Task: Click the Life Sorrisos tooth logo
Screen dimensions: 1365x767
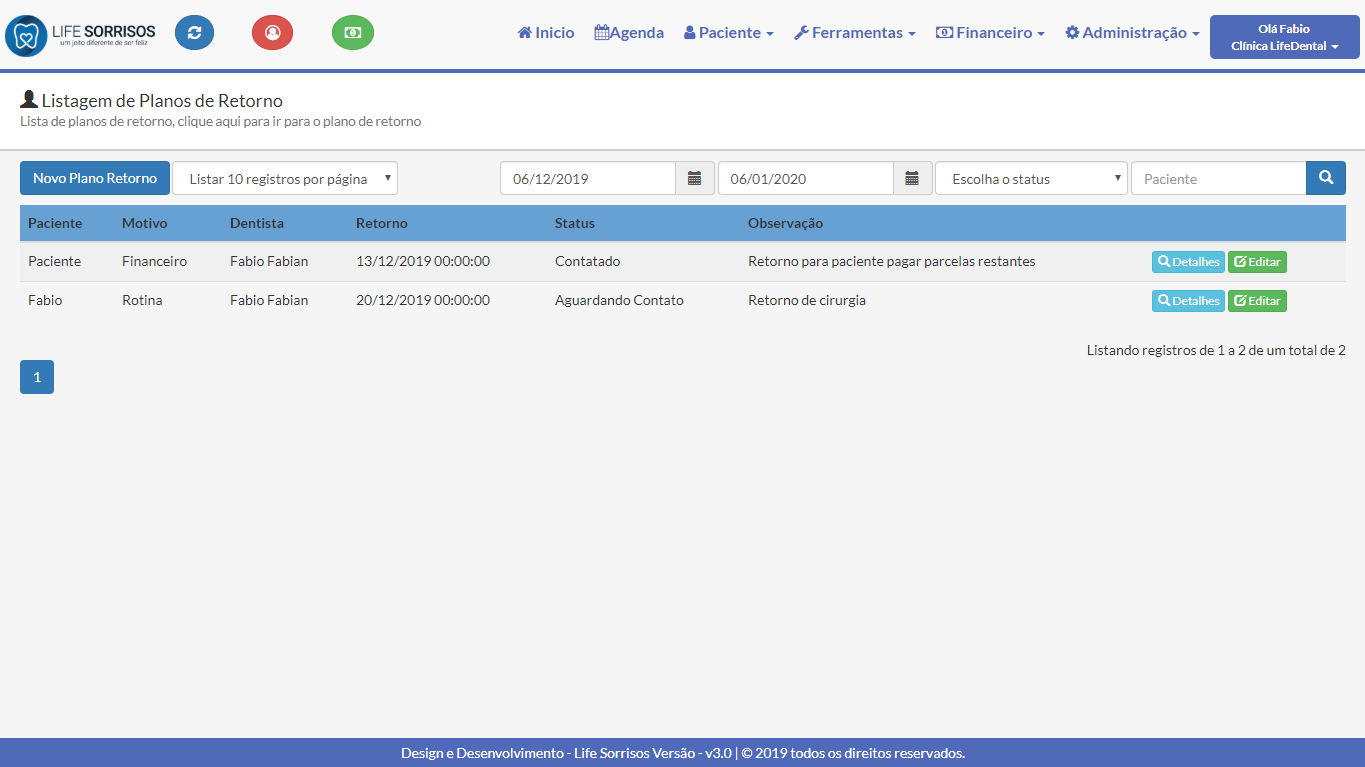Action: [26, 36]
